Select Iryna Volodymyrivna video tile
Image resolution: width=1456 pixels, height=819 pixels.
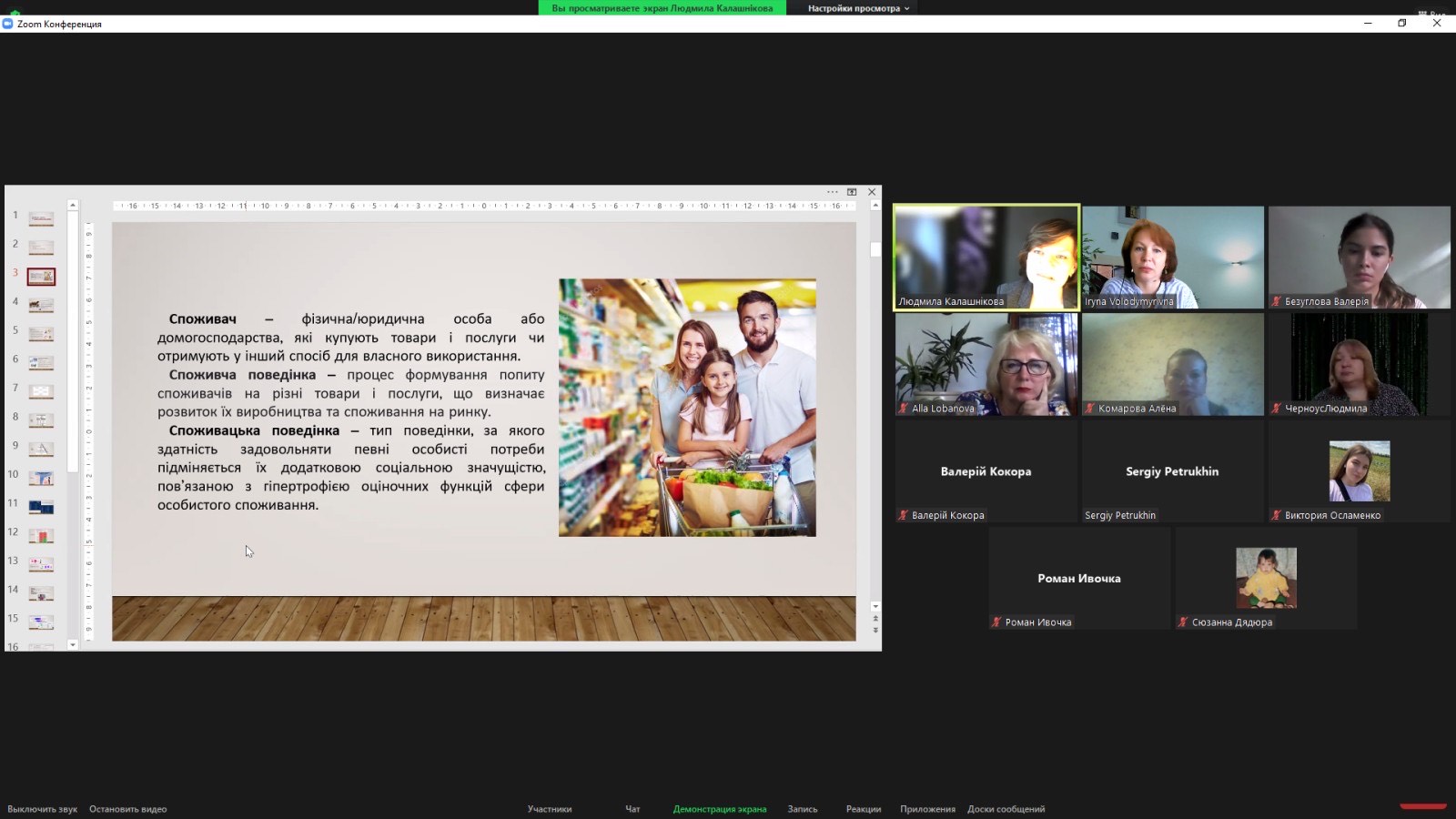[x=1173, y=258]
